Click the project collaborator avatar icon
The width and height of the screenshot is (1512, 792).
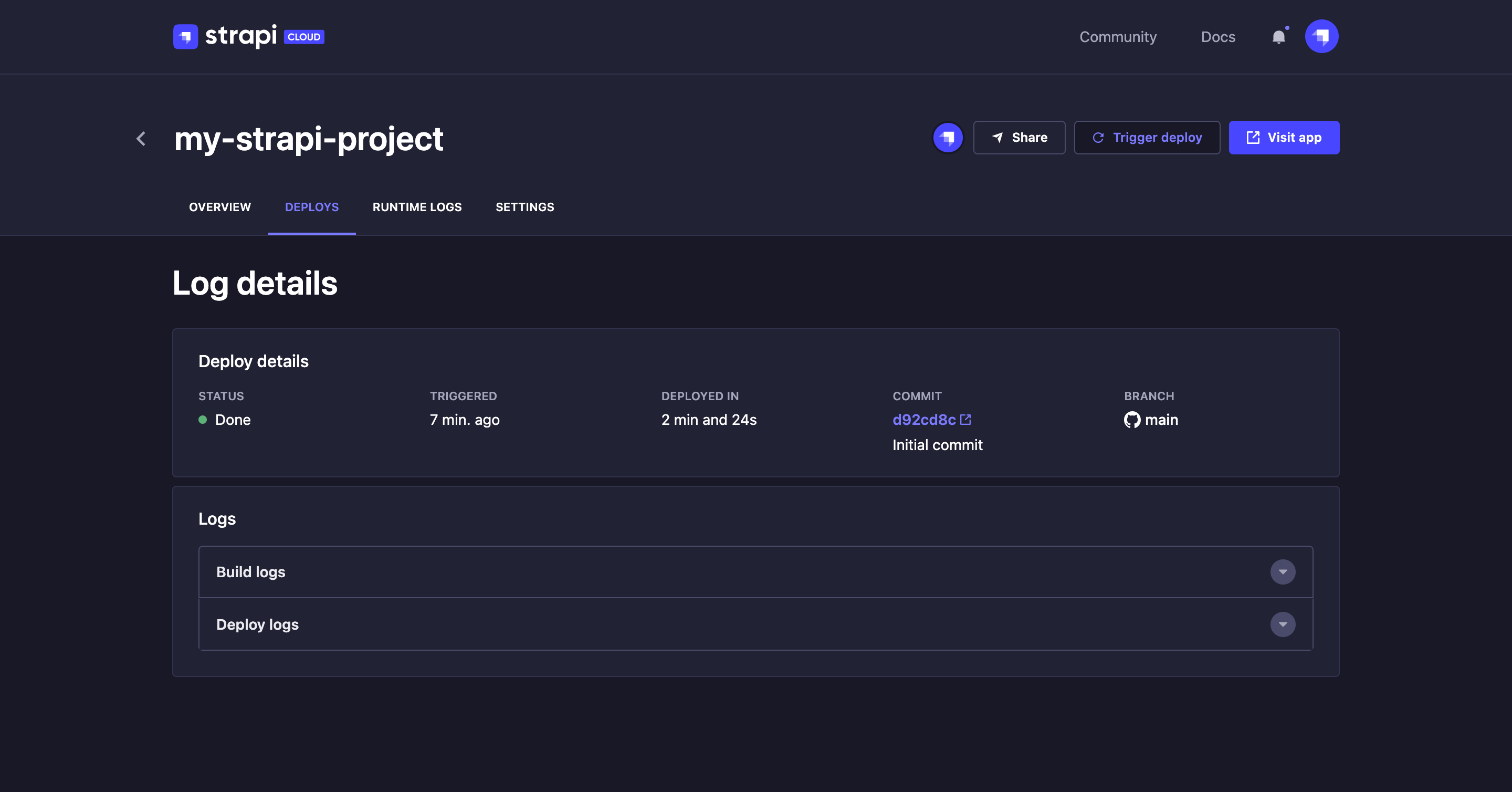point(947,138)
